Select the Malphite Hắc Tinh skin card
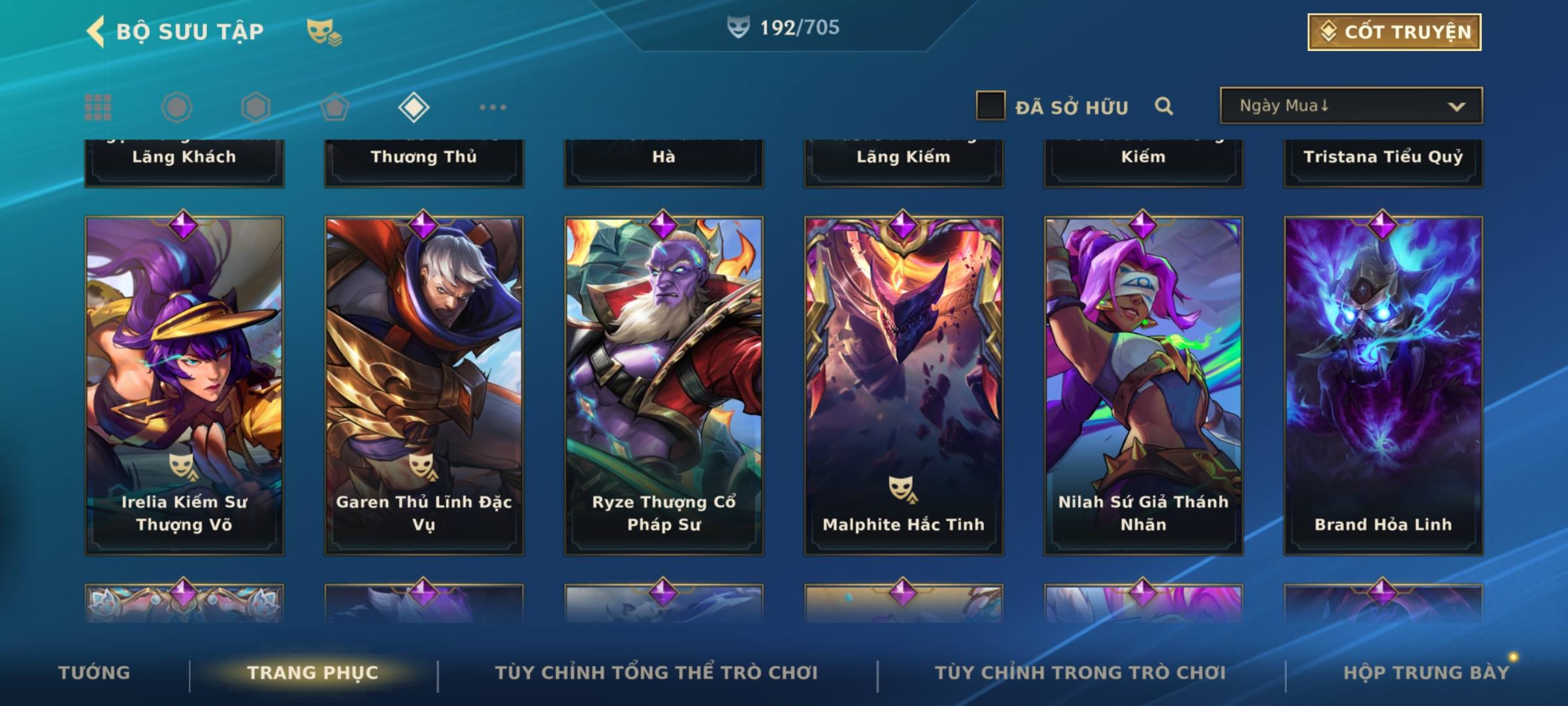 [x=904, y=386]
